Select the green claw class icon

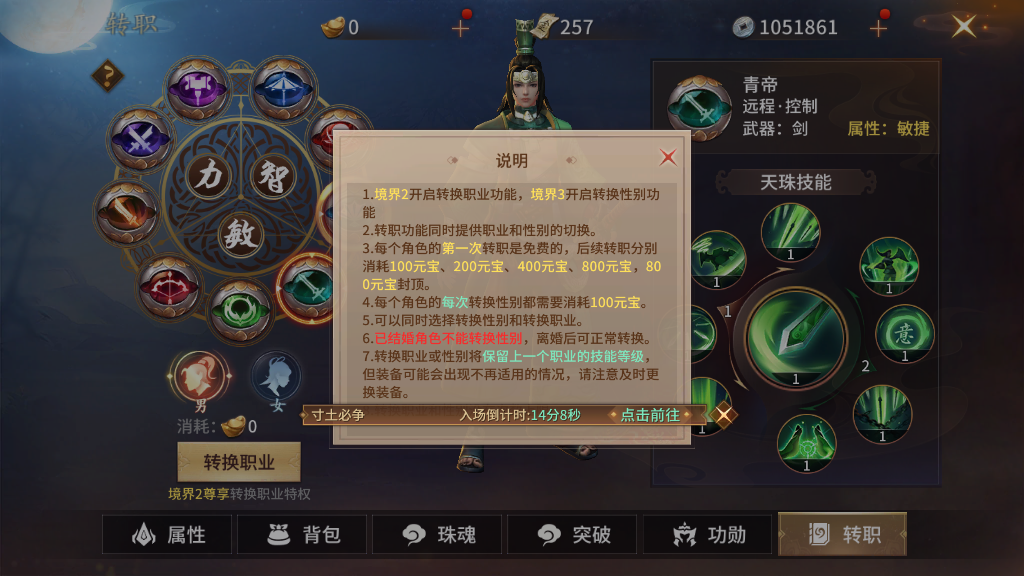coord(240,311)
